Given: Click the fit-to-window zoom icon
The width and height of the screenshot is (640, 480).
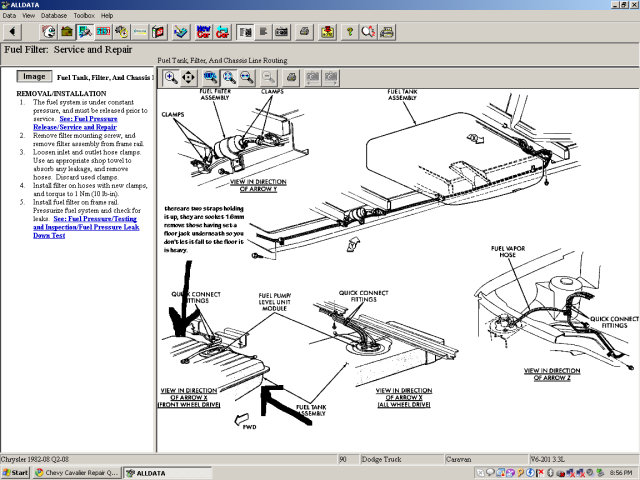Looking at the screenshot, I should [x=229, y=77].
